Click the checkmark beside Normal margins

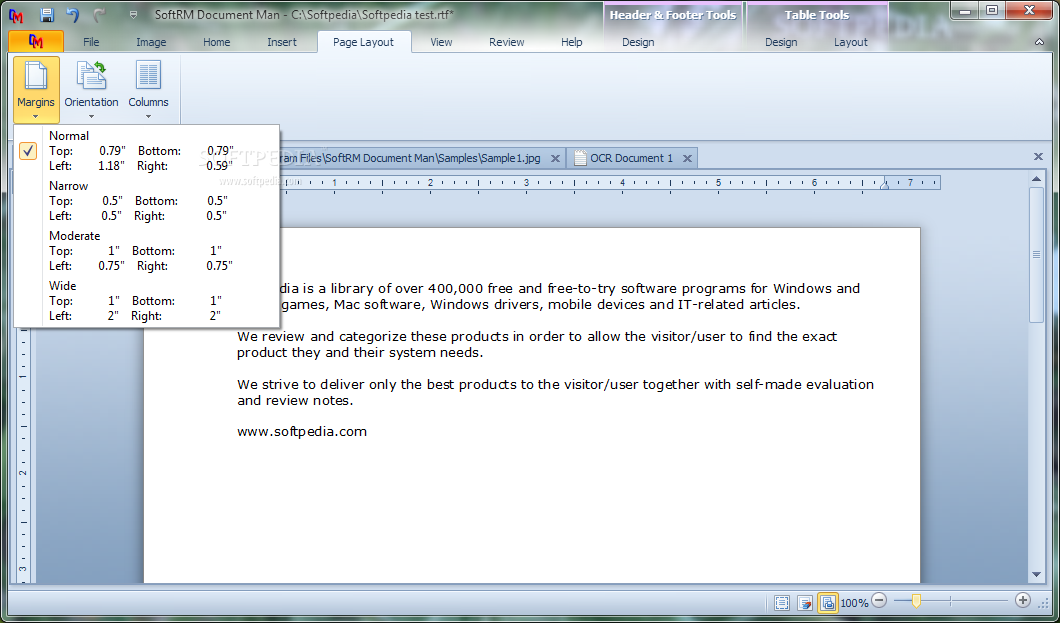28,151
